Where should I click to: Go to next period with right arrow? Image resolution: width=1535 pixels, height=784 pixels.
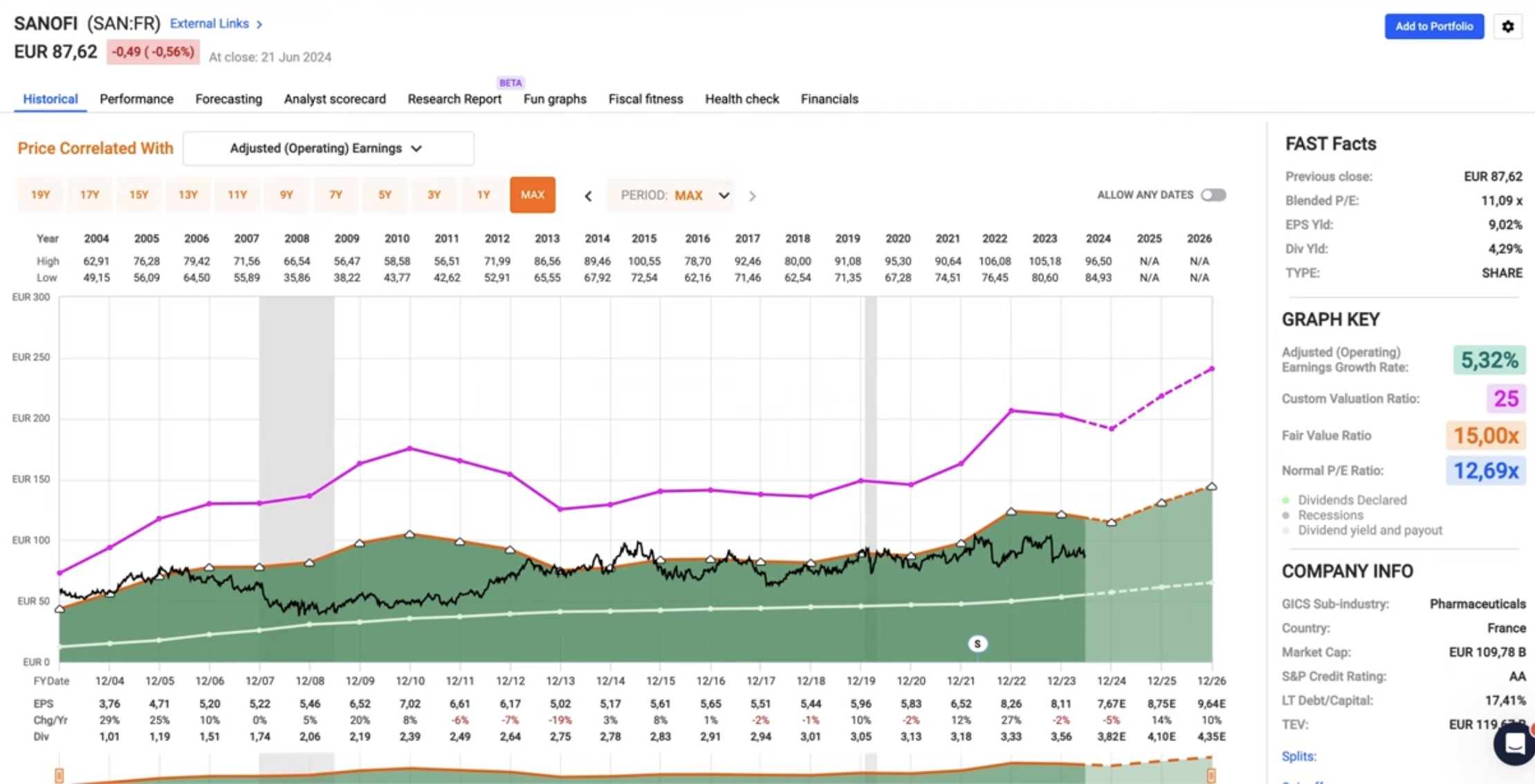752,196
